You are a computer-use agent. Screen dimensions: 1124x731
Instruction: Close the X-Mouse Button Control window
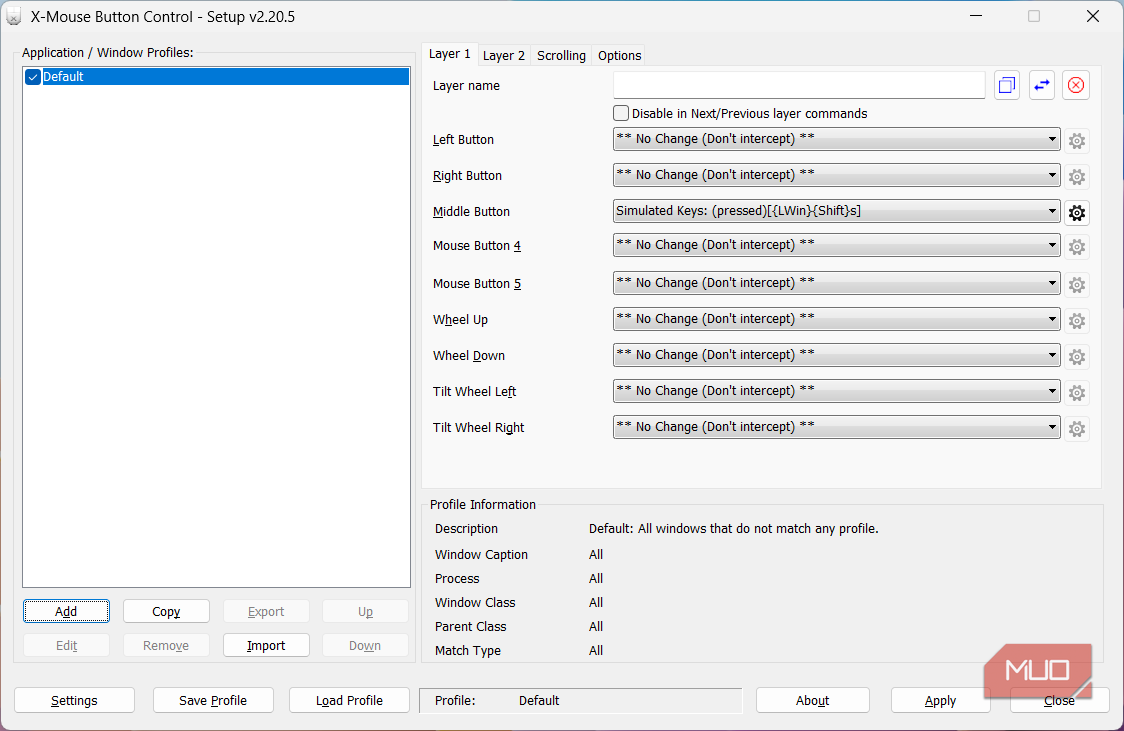[x=1092, y=16]
